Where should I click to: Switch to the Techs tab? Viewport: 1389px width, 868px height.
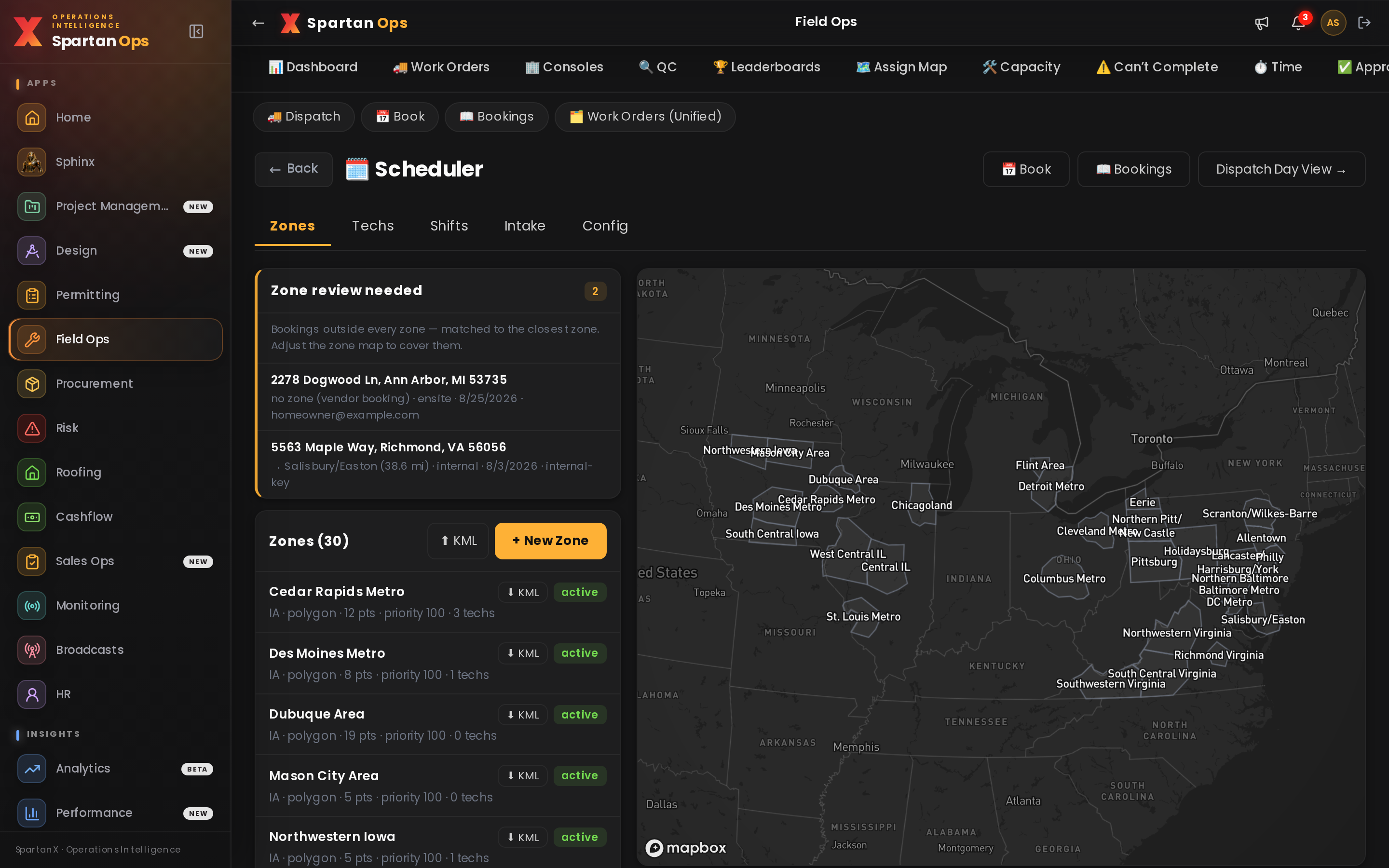tap(373, 226)
